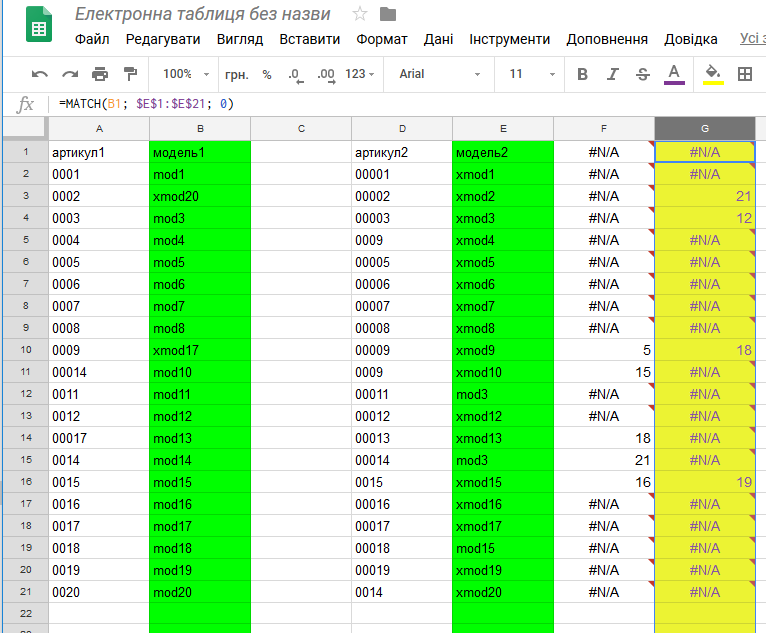The width and height of the screenshot is (766, 633).
Task: Click the Undo arrow icon
Action: pos(40,74)
